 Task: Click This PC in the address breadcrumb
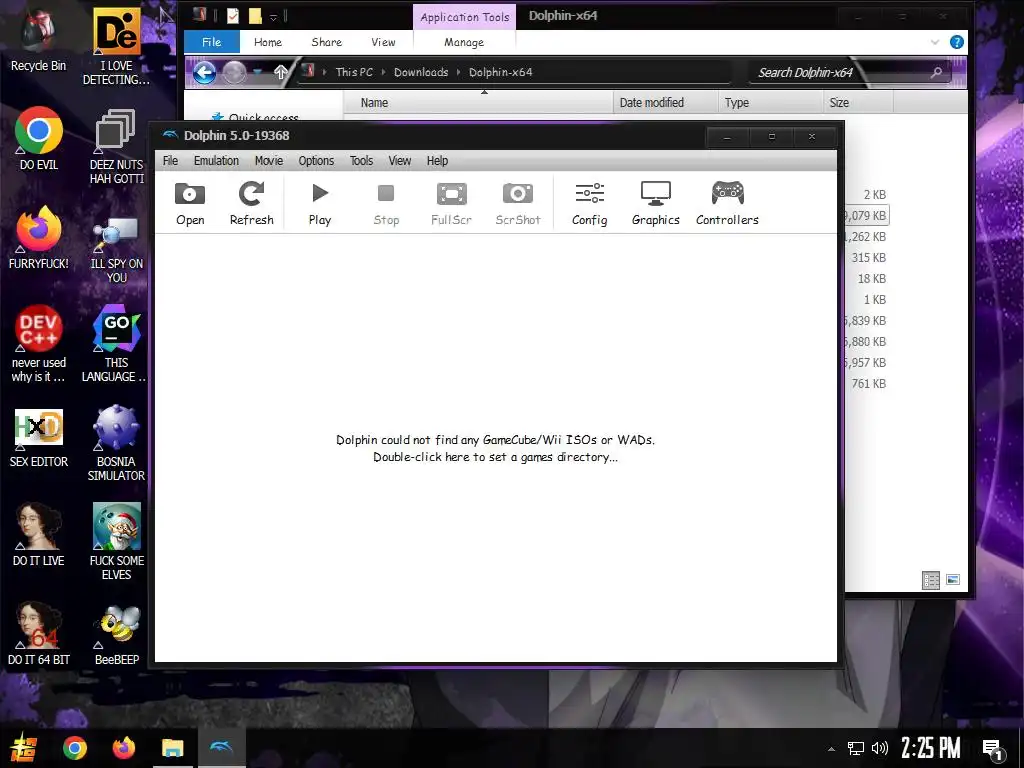pos(354,72)
